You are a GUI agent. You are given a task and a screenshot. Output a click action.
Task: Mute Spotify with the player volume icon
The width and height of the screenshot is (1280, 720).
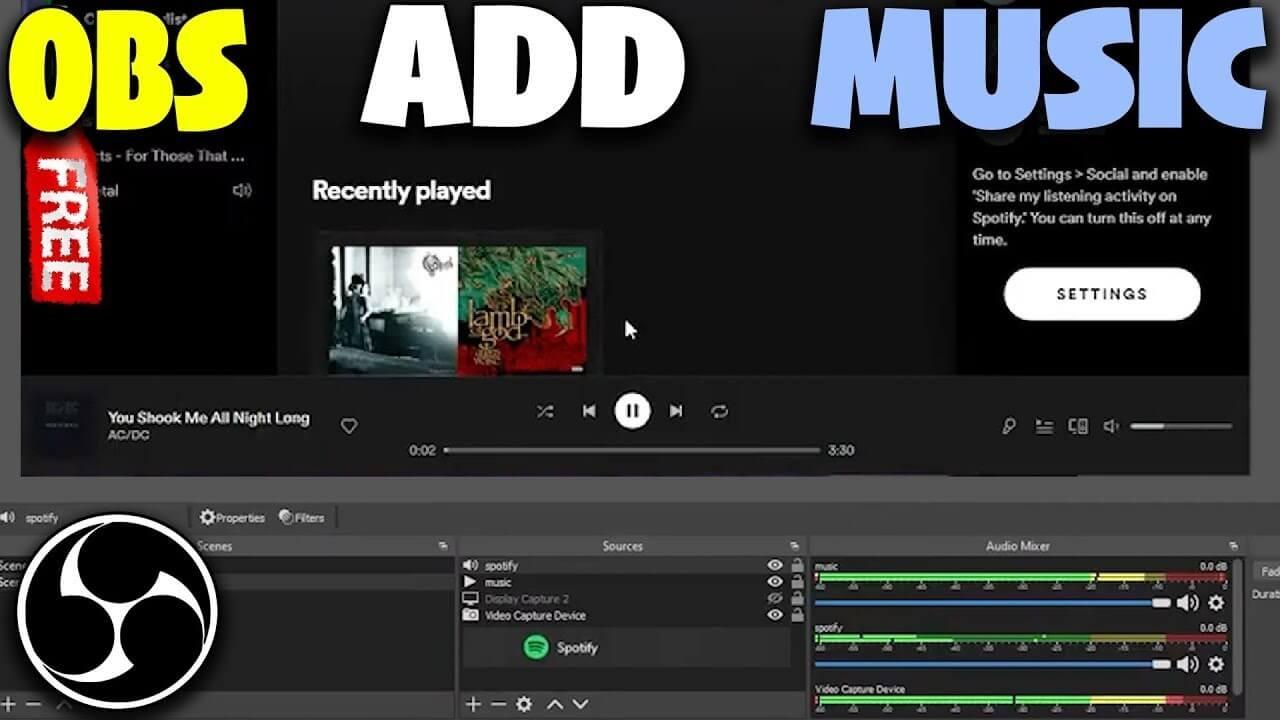(x=1111, y=427)
